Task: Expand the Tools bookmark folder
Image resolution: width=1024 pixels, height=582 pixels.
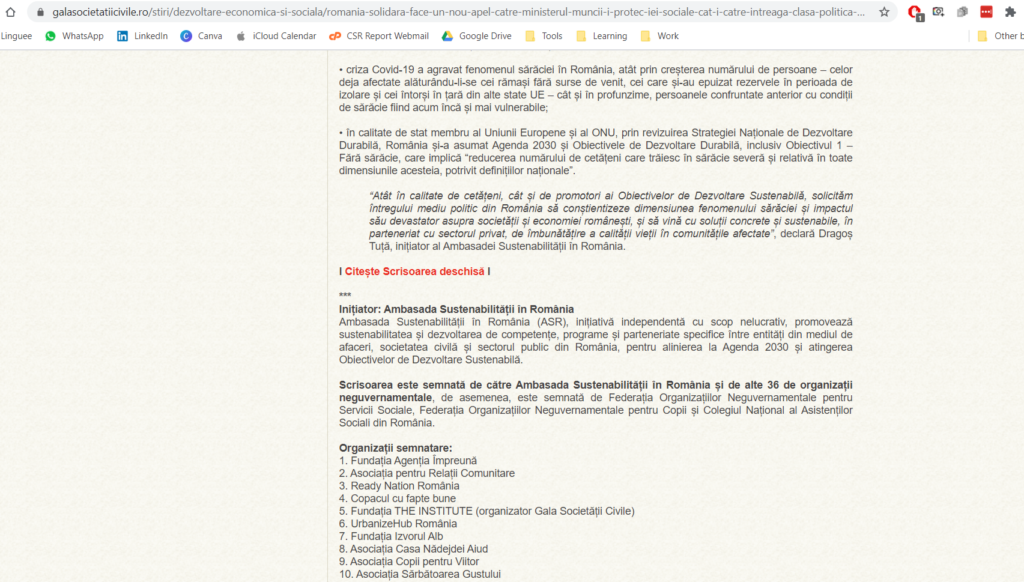Action: [544, 36]
